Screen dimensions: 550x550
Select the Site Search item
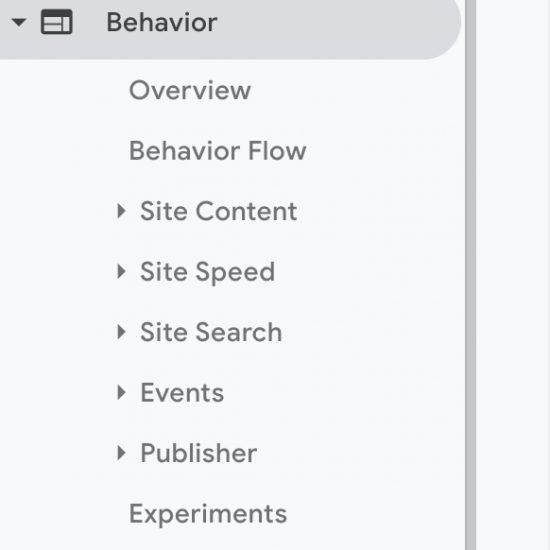[211, 332]
